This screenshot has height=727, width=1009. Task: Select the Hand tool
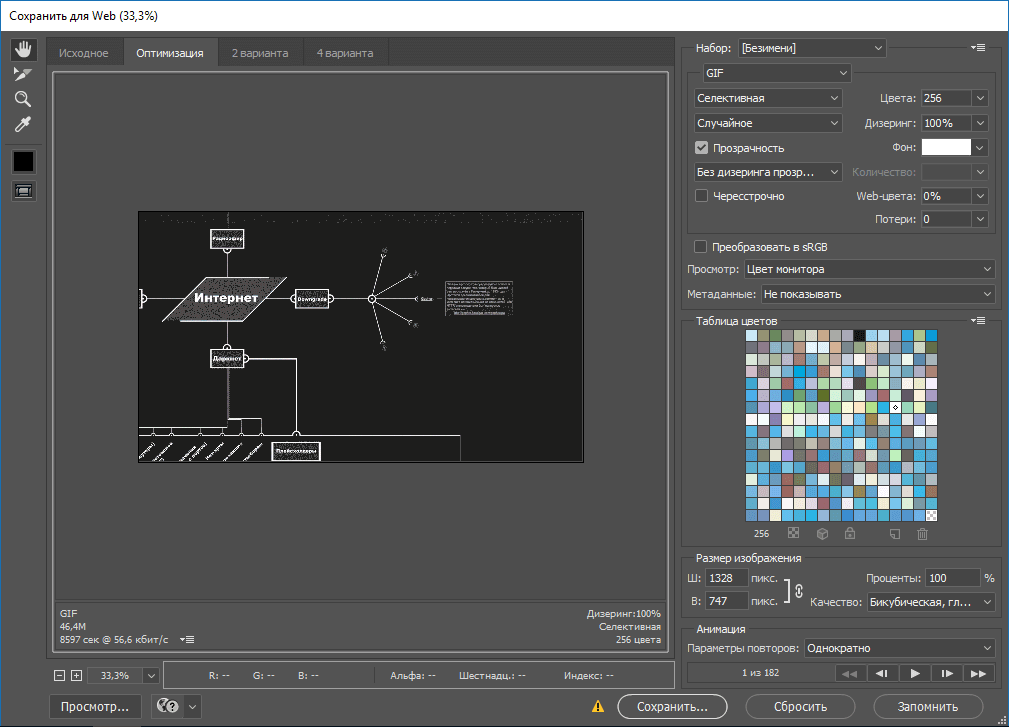pos(24,50)
